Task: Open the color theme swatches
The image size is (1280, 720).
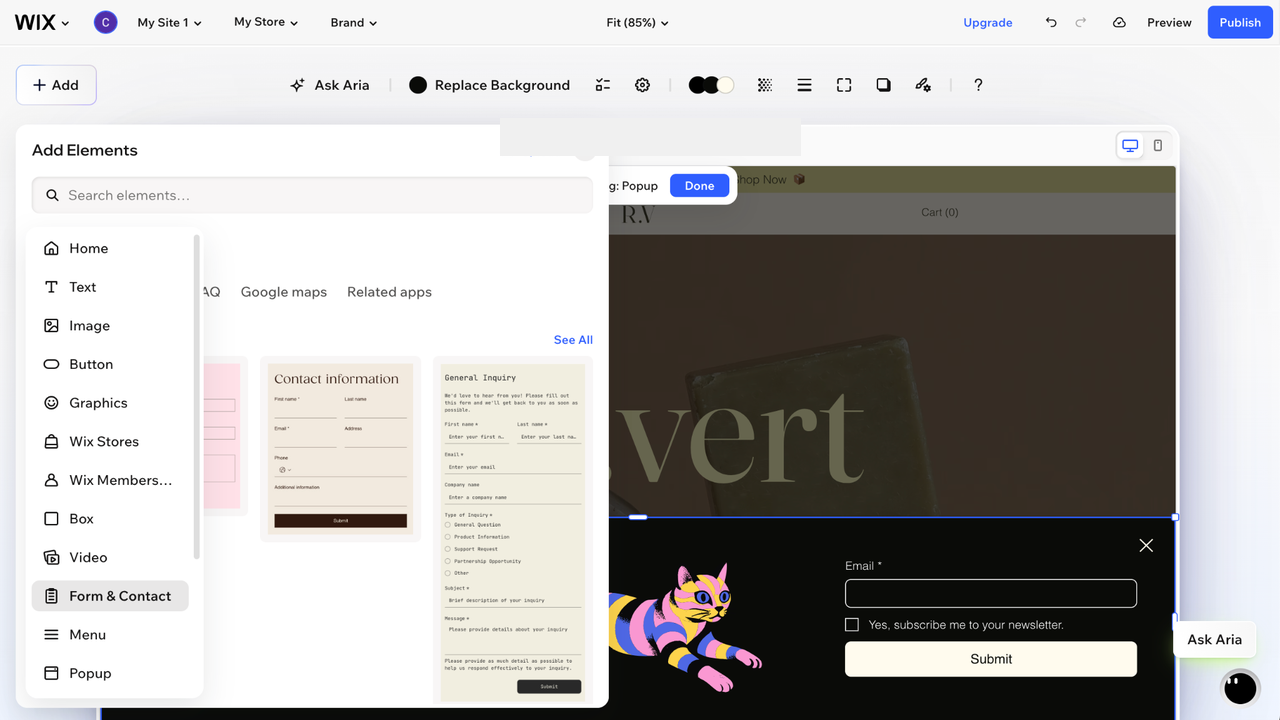Action: pyautogui.click(x=711, y=85)
